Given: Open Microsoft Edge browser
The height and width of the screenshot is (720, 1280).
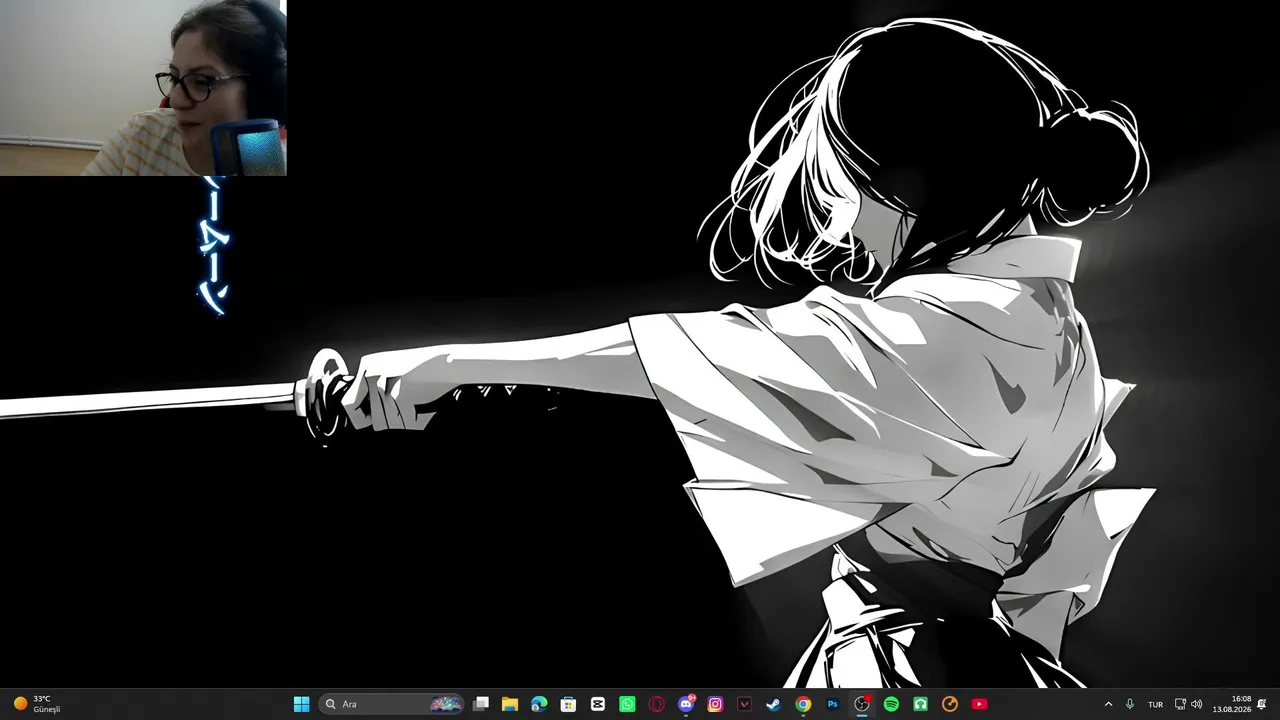Looking at the screenshot, I should (x=539, y=704).
